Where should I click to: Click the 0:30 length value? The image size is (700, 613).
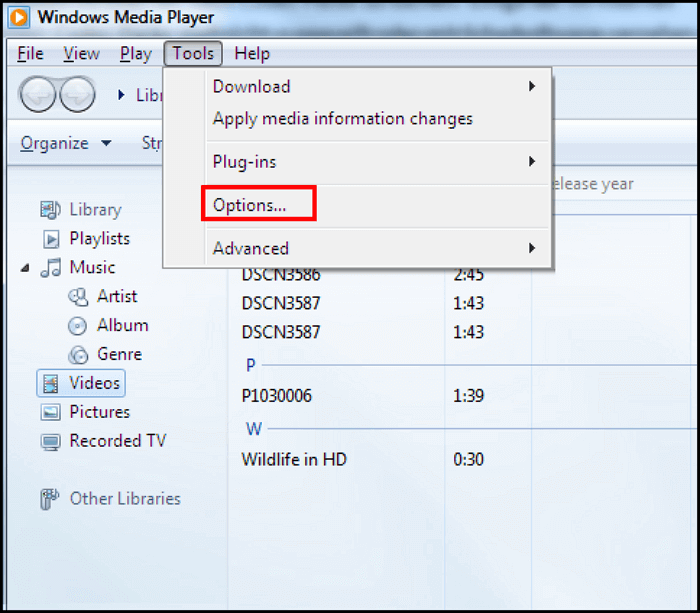tap(468, 459)
